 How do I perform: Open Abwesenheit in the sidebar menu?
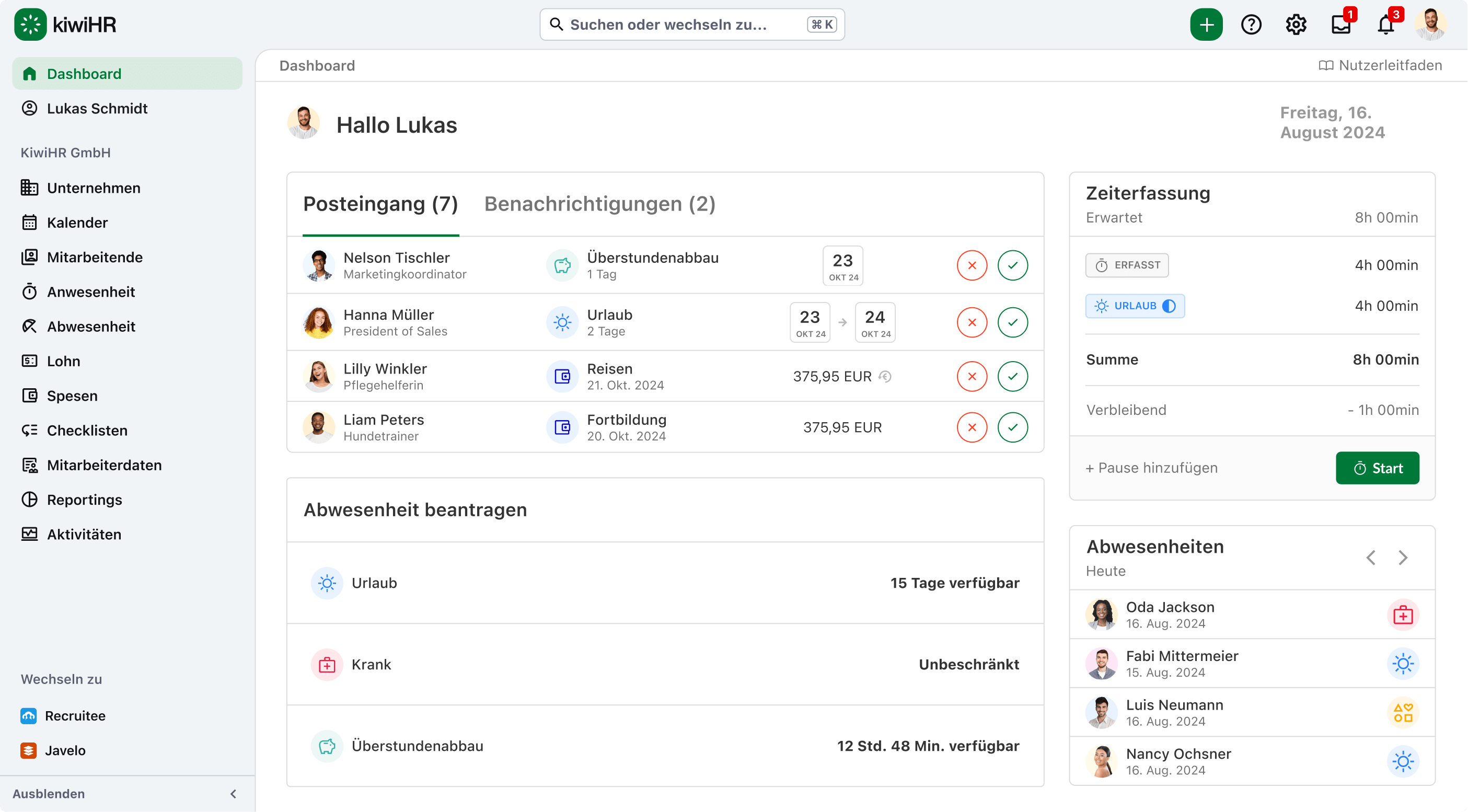(x=90, y=326)
